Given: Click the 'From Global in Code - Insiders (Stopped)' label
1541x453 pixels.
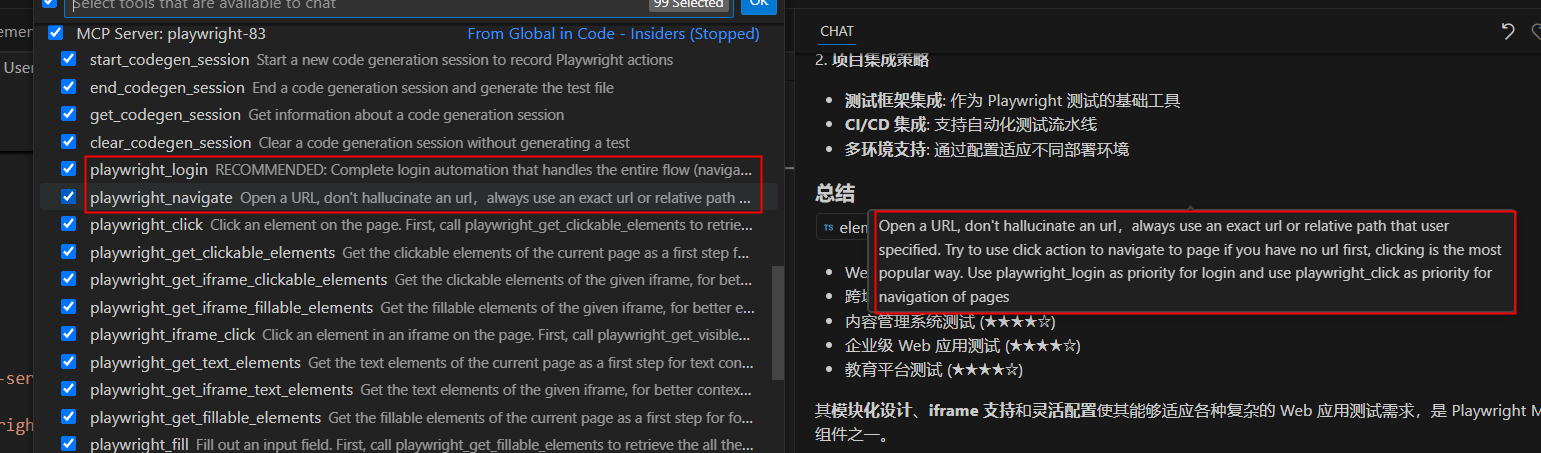Looking at the screenshot, I should click(x=613, y=33).
